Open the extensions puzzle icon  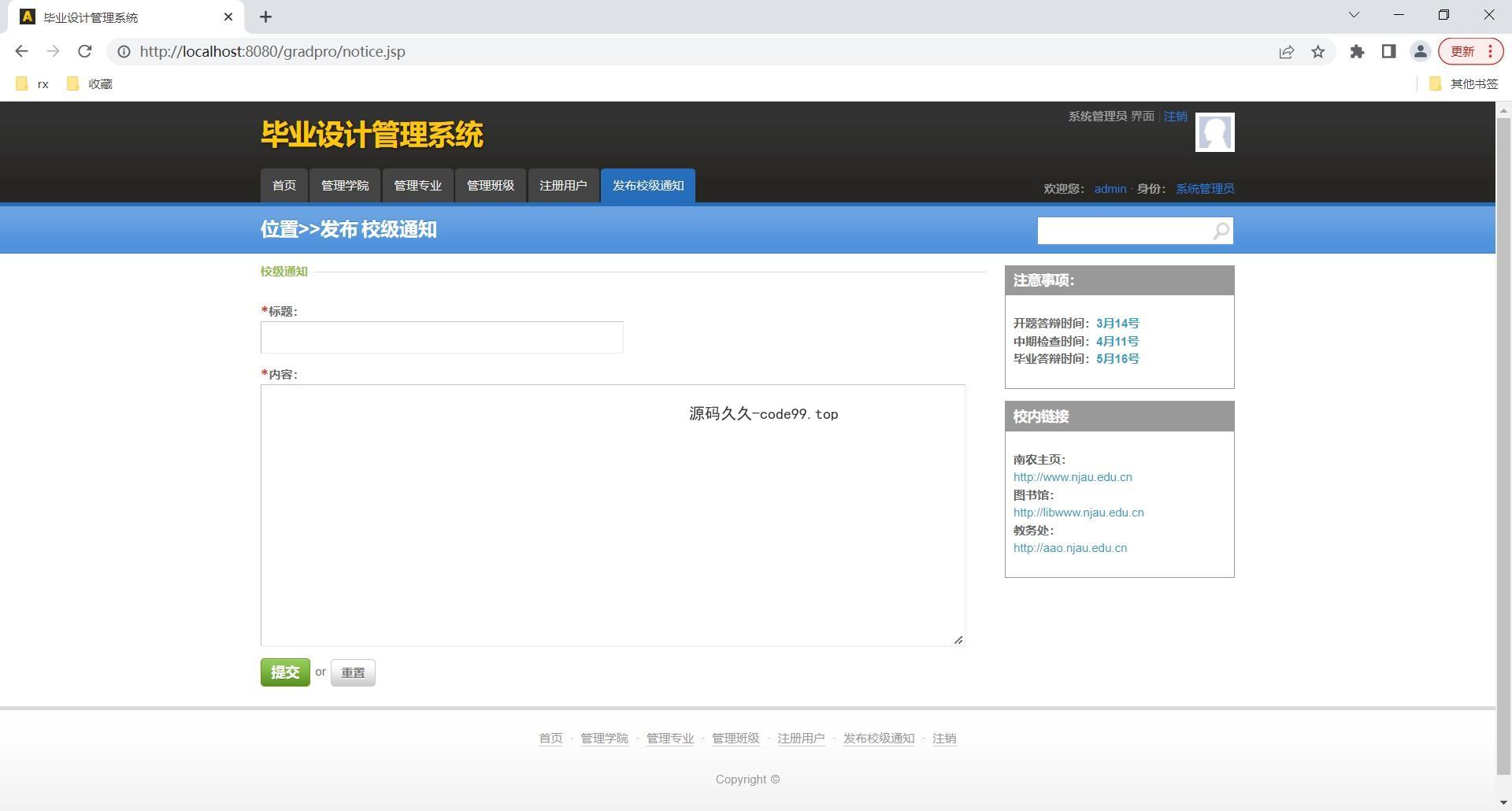[x=1357, y=52]
